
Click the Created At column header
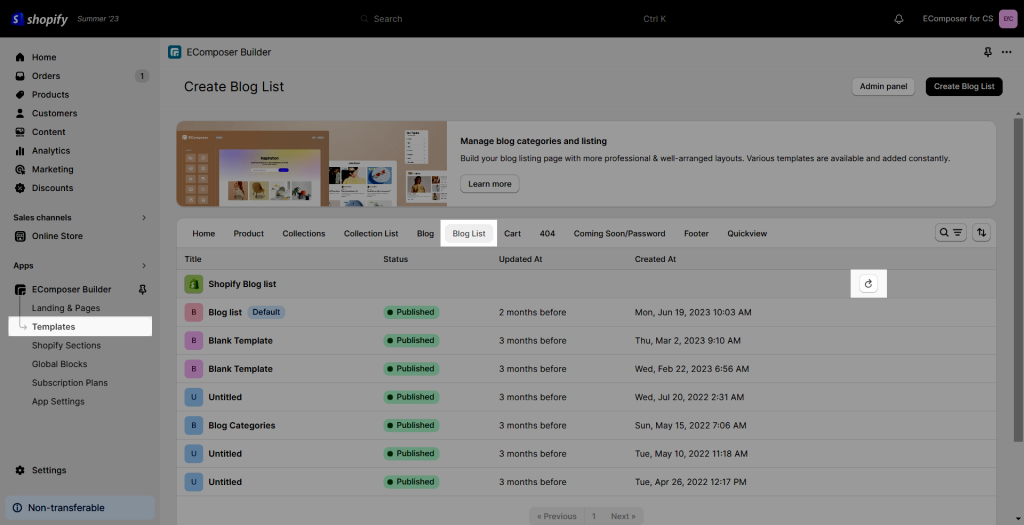coord(655,259)
